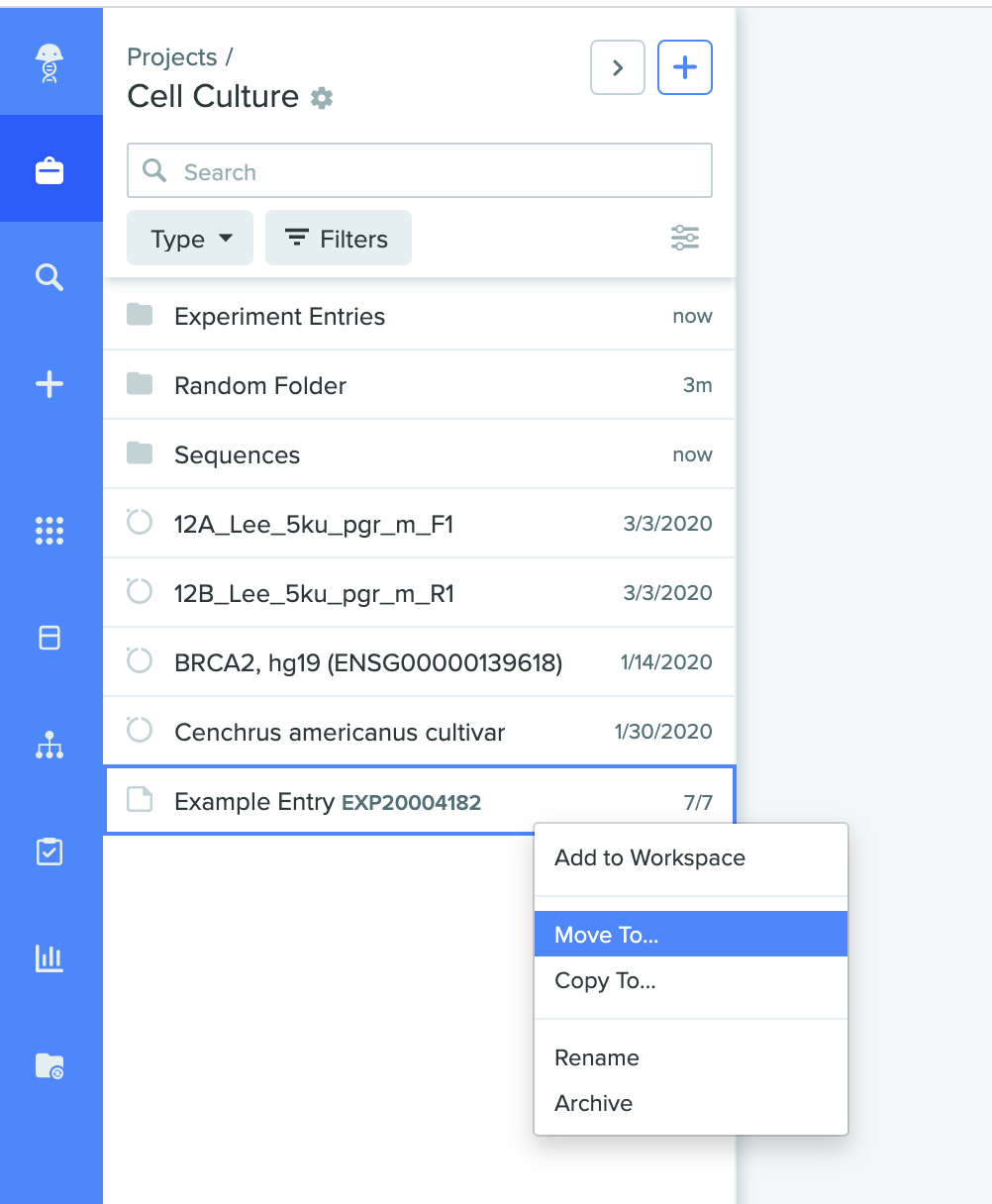Click the sequence icon beside 12B_Lee_5ku_pgr_m_R1
This screenshot has height=1204, width=992.
point(140,591)
